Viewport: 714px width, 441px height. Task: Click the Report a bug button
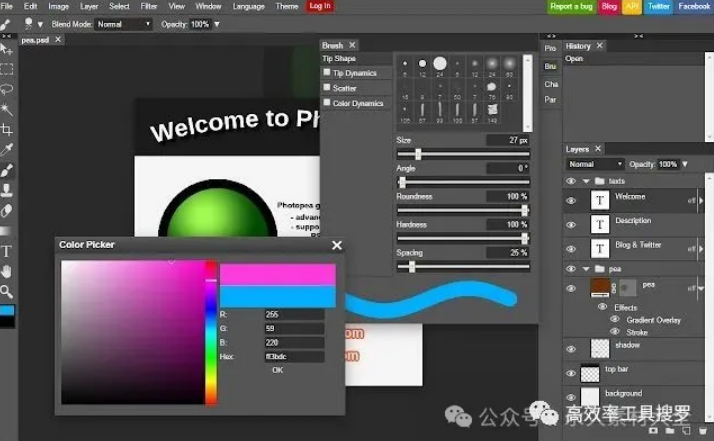pos(571,6)
